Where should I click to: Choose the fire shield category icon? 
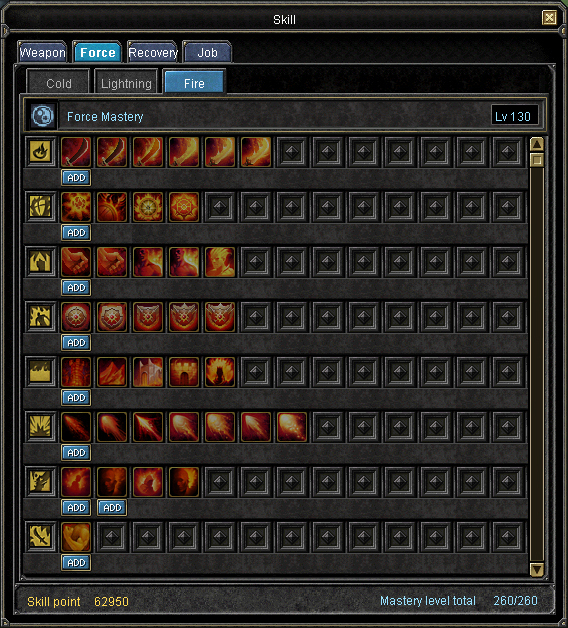click(41, 207)
